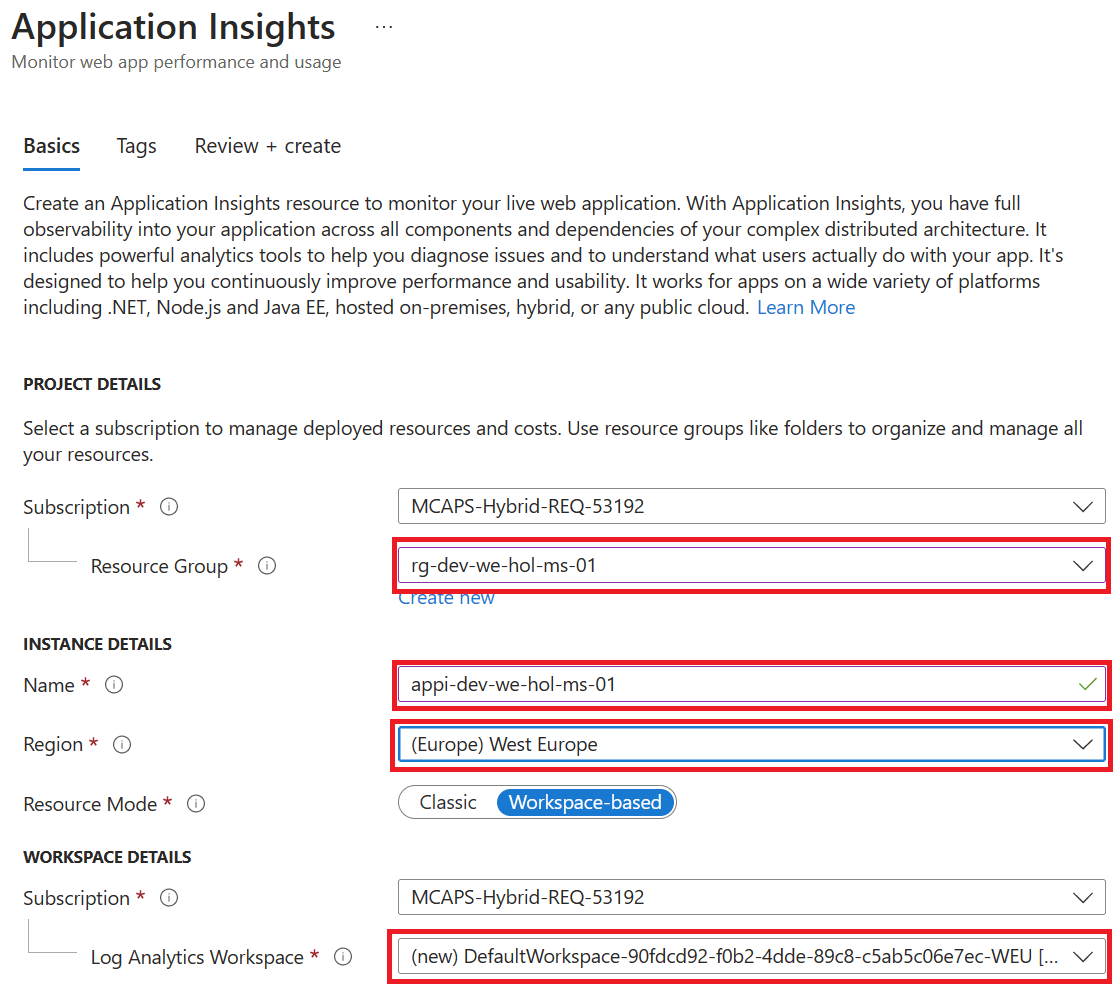Open the Subscription info tooltip icon
Image resolution: width=1120 pixels, height=1006 pixels.
click(168, 507)
